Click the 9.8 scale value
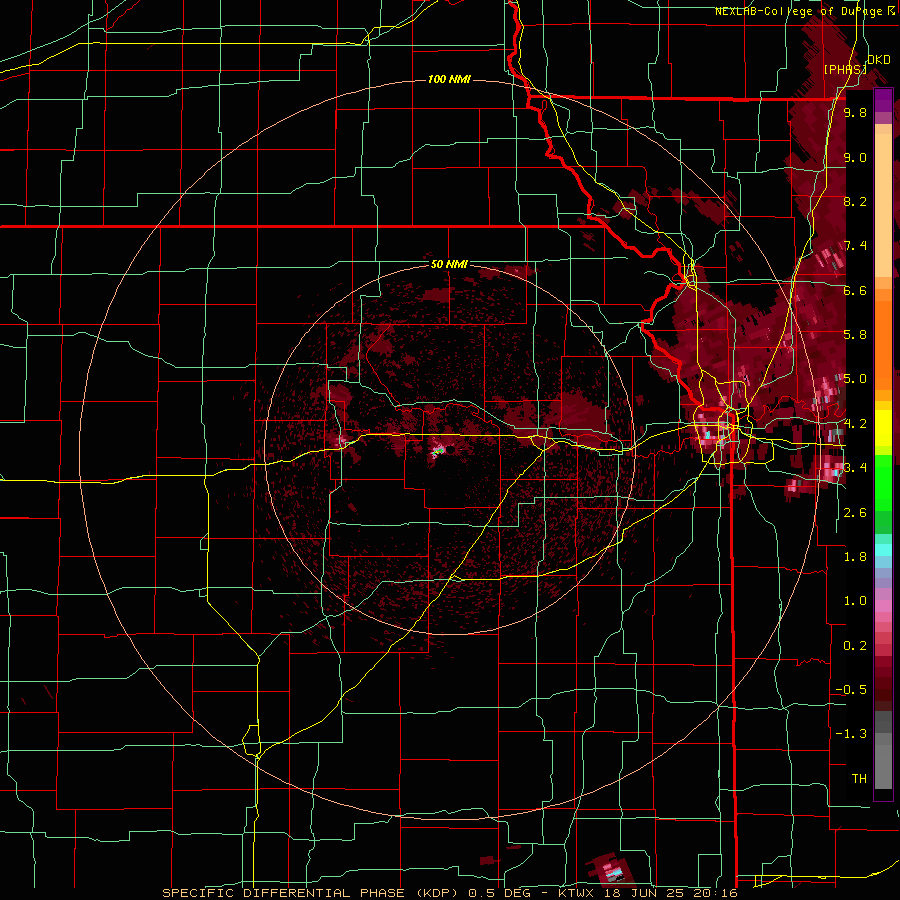The height and width of the screenshot is (900, 900). click(855, 113)
